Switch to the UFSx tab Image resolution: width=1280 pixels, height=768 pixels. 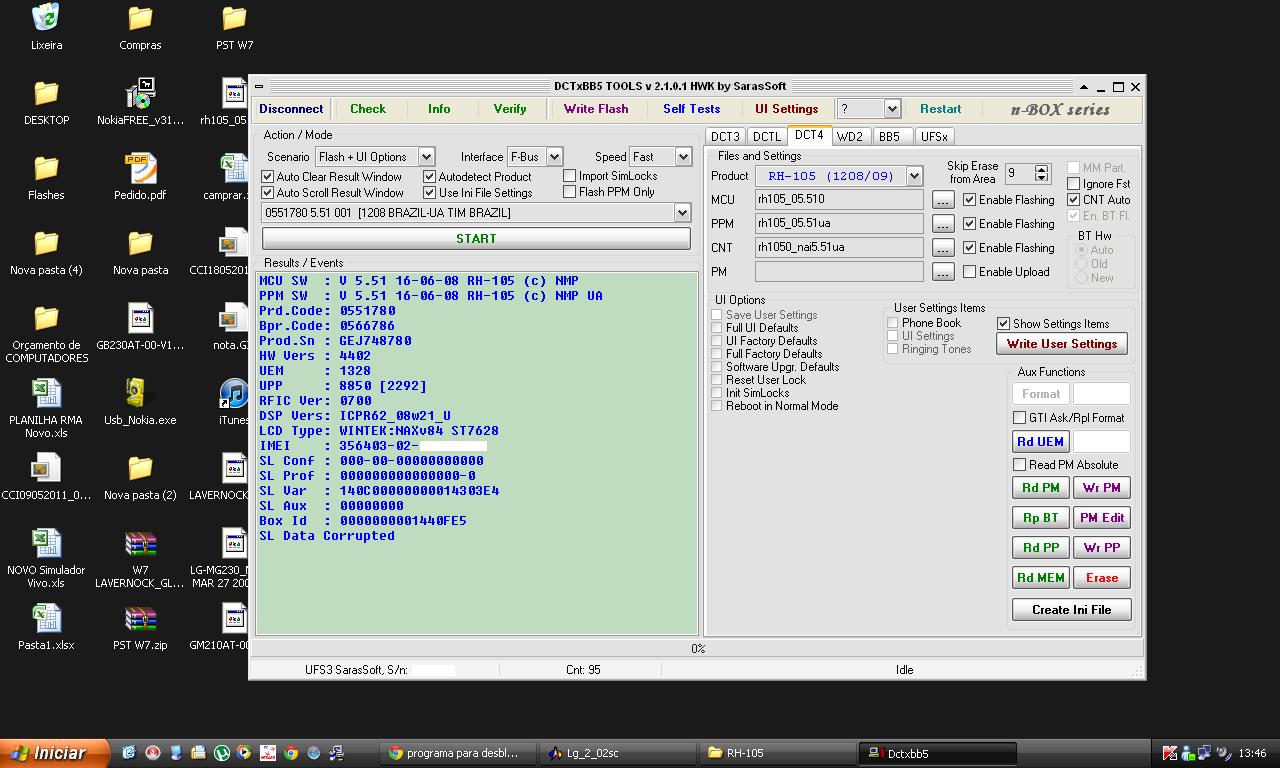coord(934,136)
